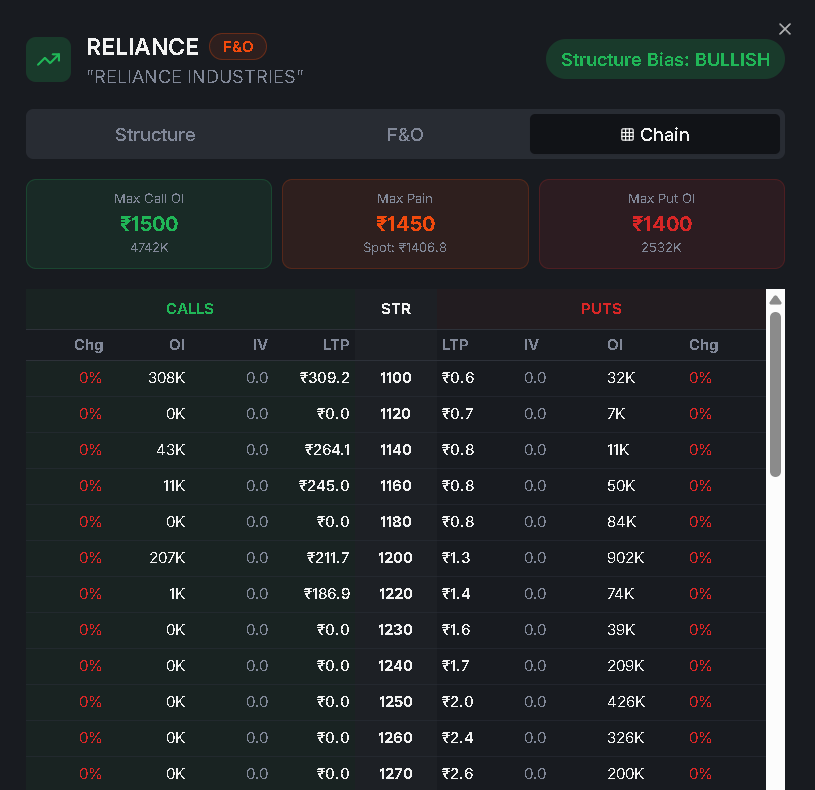The width and height of the screenshot is (815, 790).
Task: Click the grid icon in Chain tab
Action: pyautogui.click(x=627, y=135)
